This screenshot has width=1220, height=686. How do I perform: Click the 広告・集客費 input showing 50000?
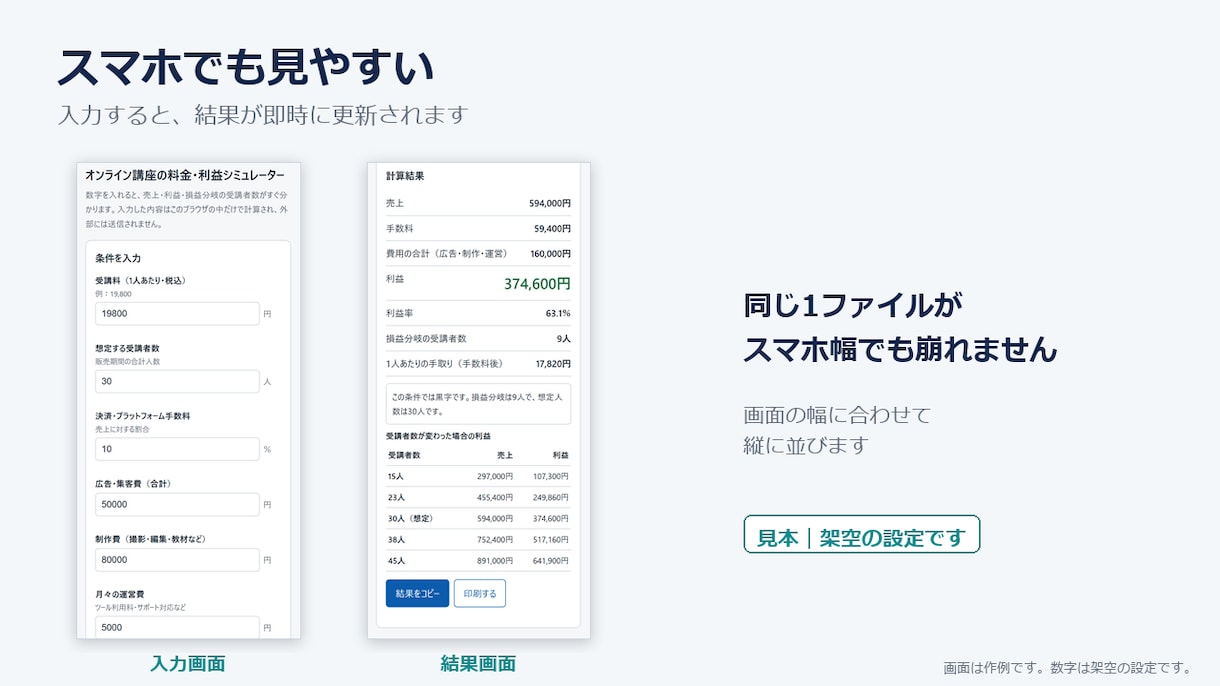point(177,504)
